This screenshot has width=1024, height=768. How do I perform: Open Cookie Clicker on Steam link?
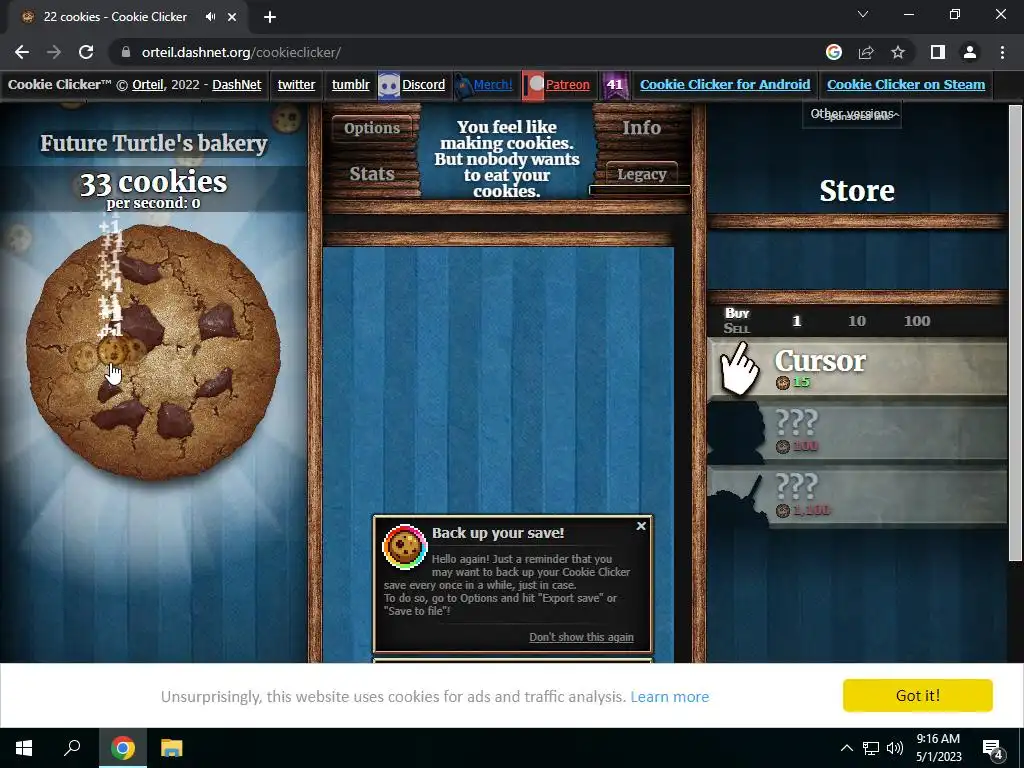tap(906, 84)
